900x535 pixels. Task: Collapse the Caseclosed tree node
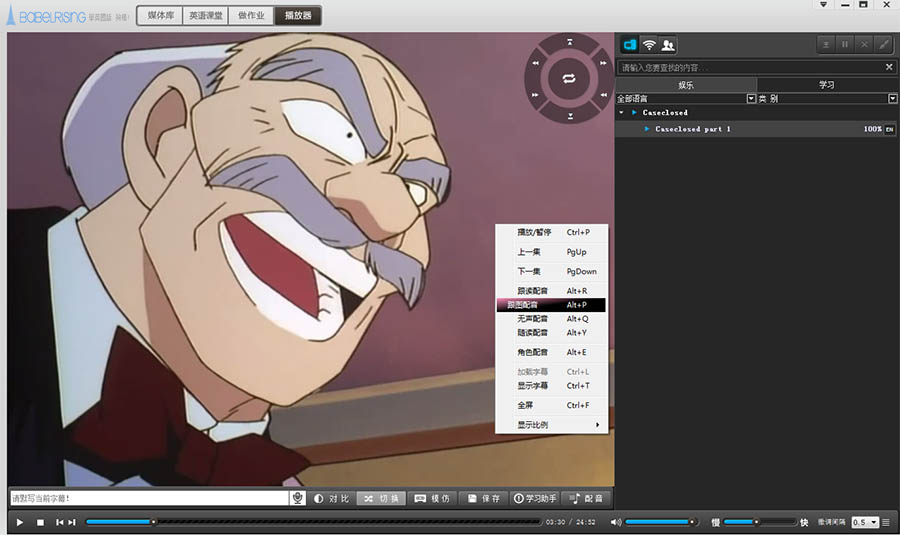622,113
